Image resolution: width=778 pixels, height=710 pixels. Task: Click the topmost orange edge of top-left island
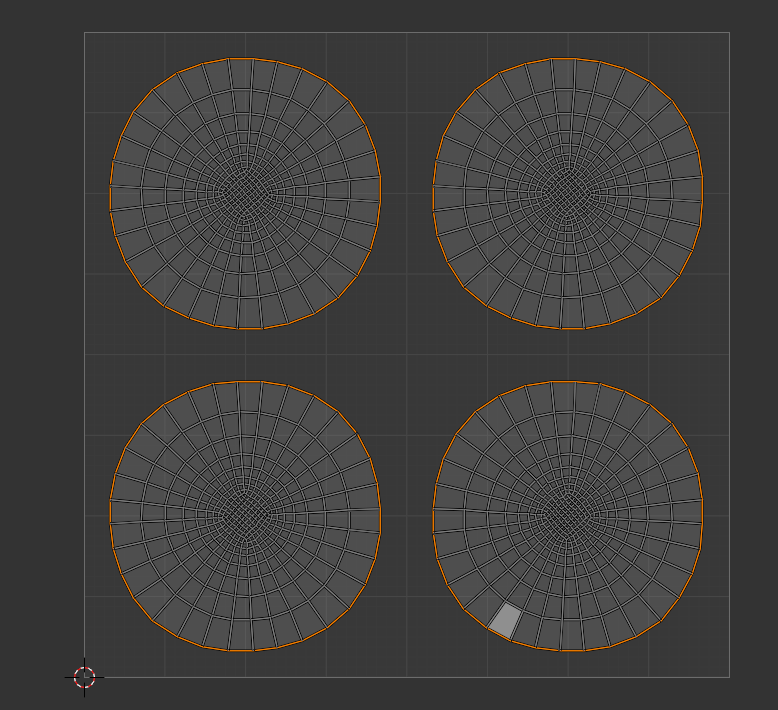(241, 59)
